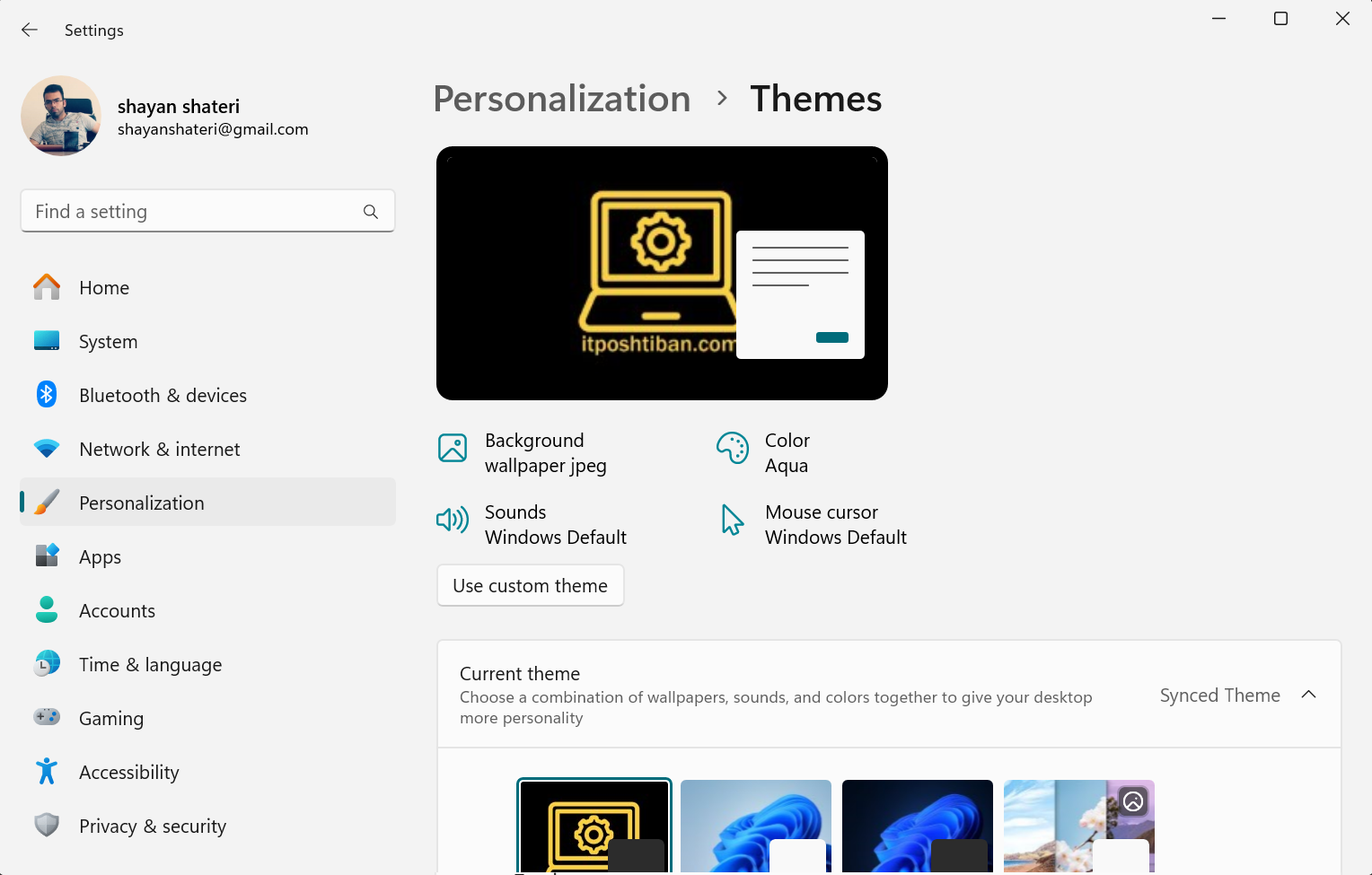
Task: Open Privacy & security settings
Action: [x=208, y=826]
